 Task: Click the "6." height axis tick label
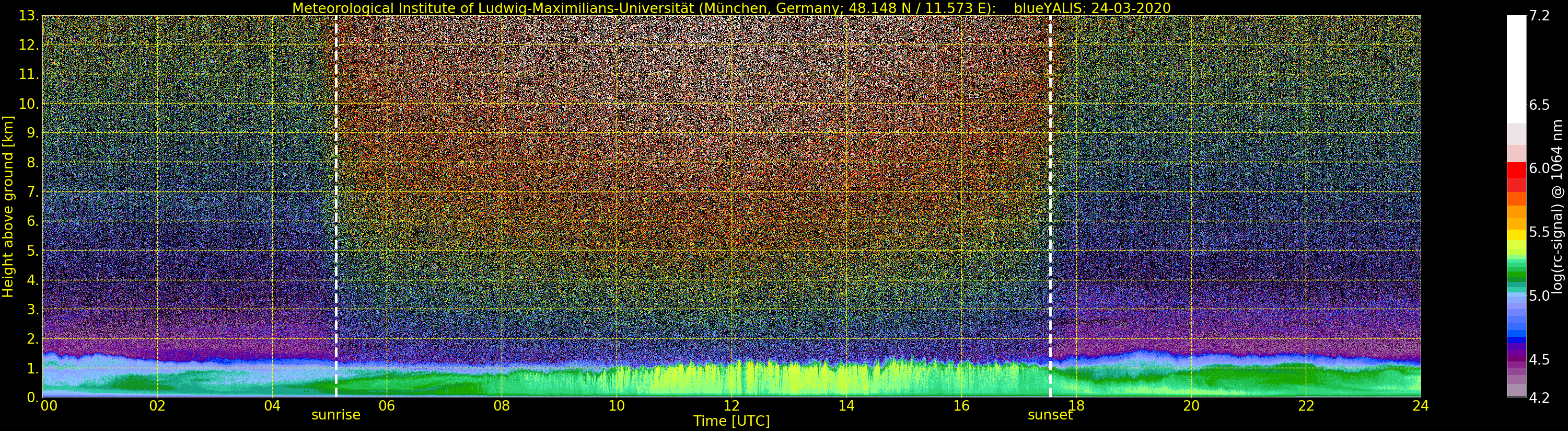(33, 221)
